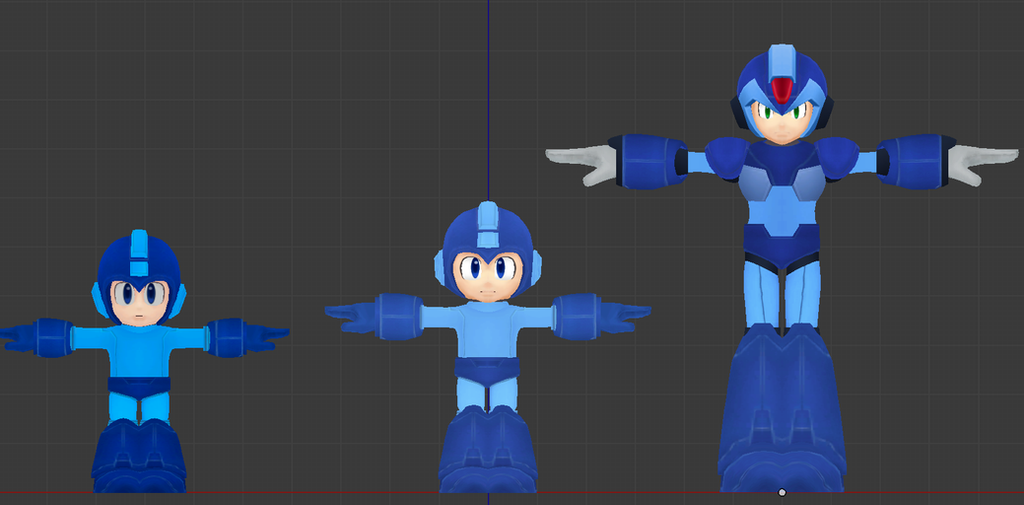
Task: Click the red helmet crystal on tall model
Action: click(x=782, y=90)
